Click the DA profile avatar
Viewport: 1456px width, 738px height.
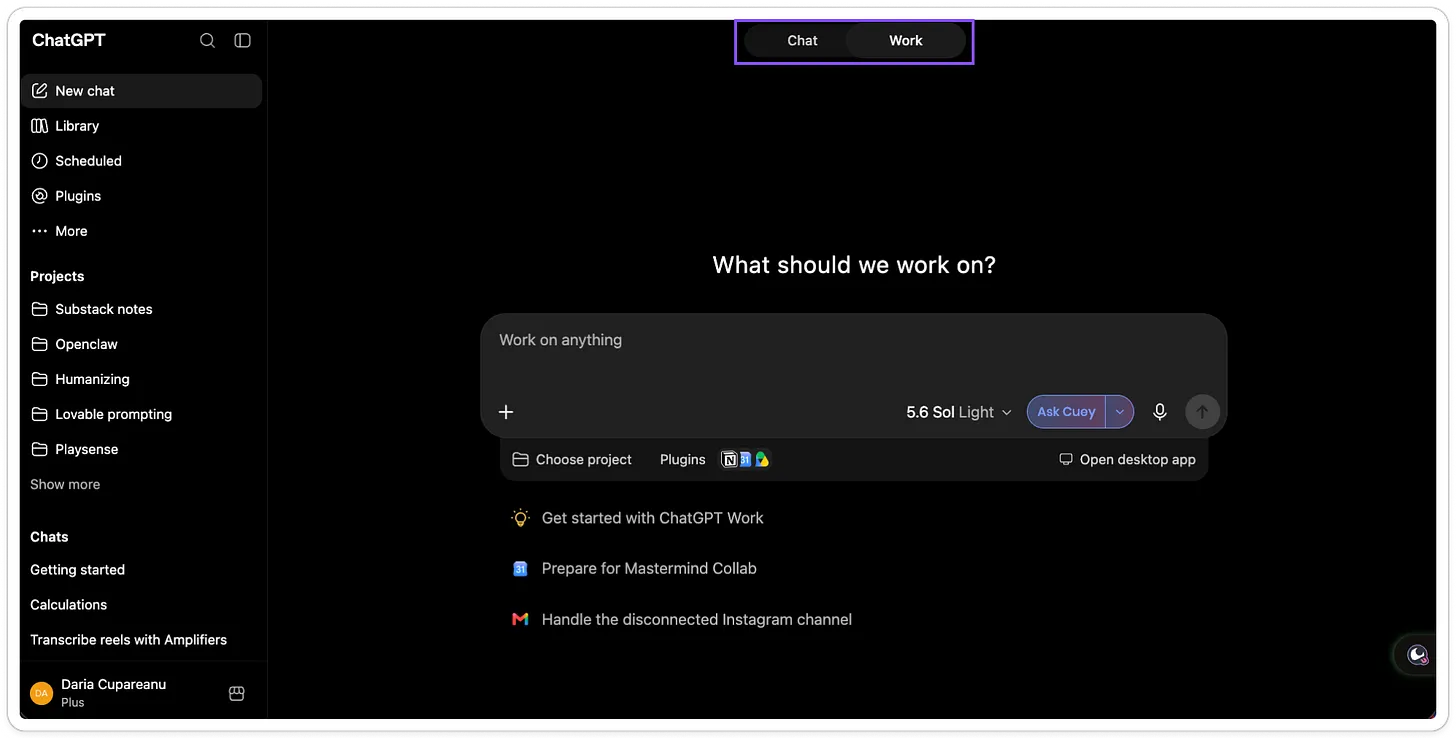coord(41,693)
